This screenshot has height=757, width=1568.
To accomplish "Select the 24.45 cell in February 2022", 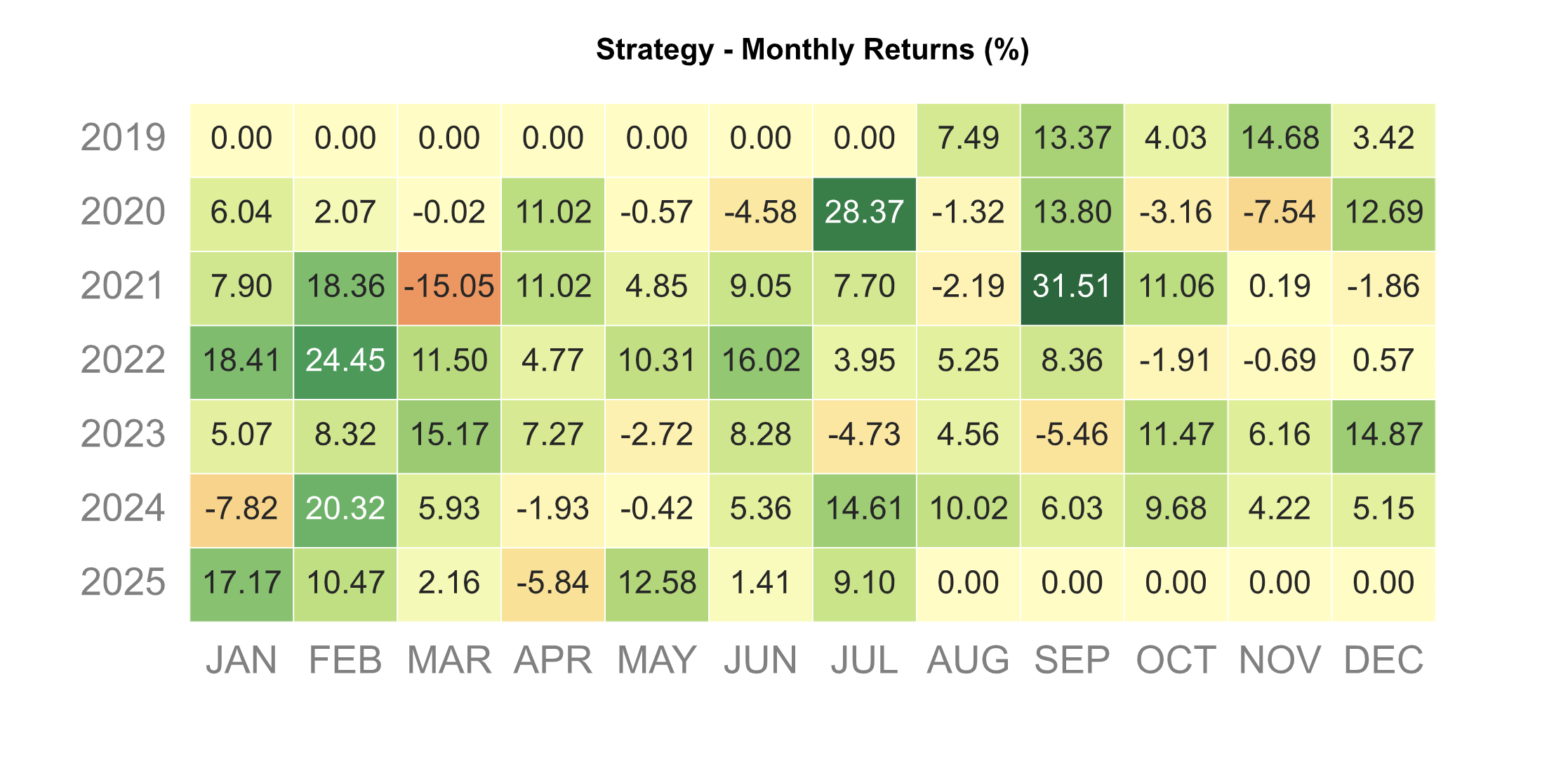I will pyautogui.click(x=345, y=361).
